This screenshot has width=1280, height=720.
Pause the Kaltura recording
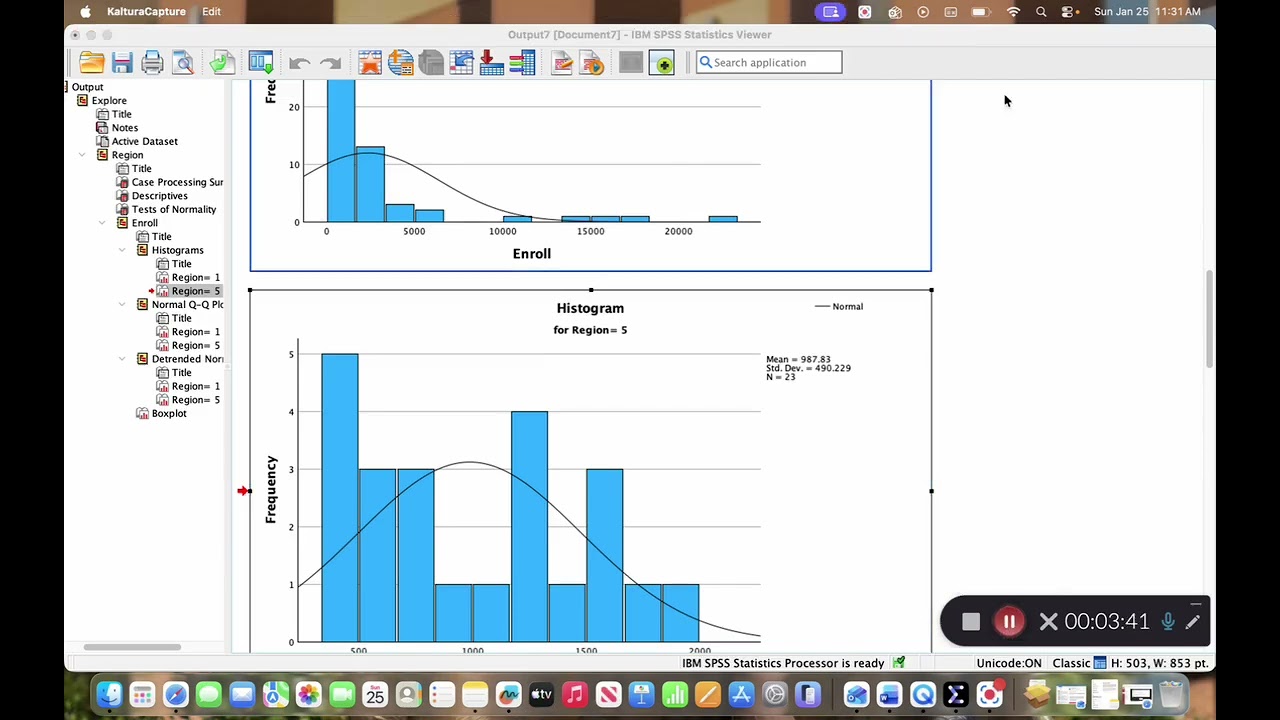point(1009,622)
